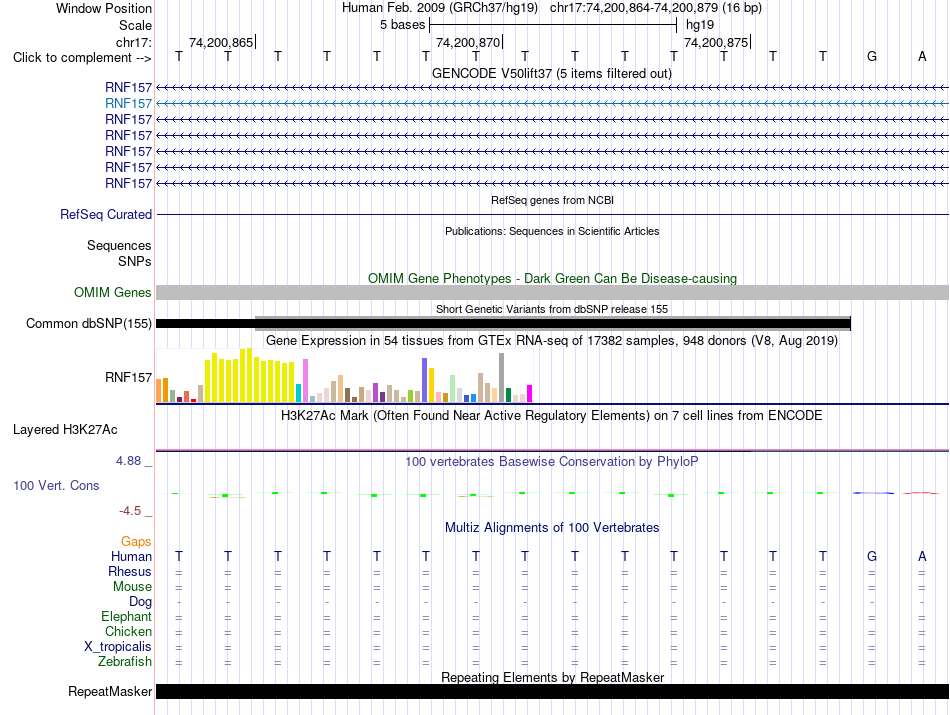
Task: Click the -4.5 PhyloP lower scale value
Action: pyautogui.click(x=130, y=511)
